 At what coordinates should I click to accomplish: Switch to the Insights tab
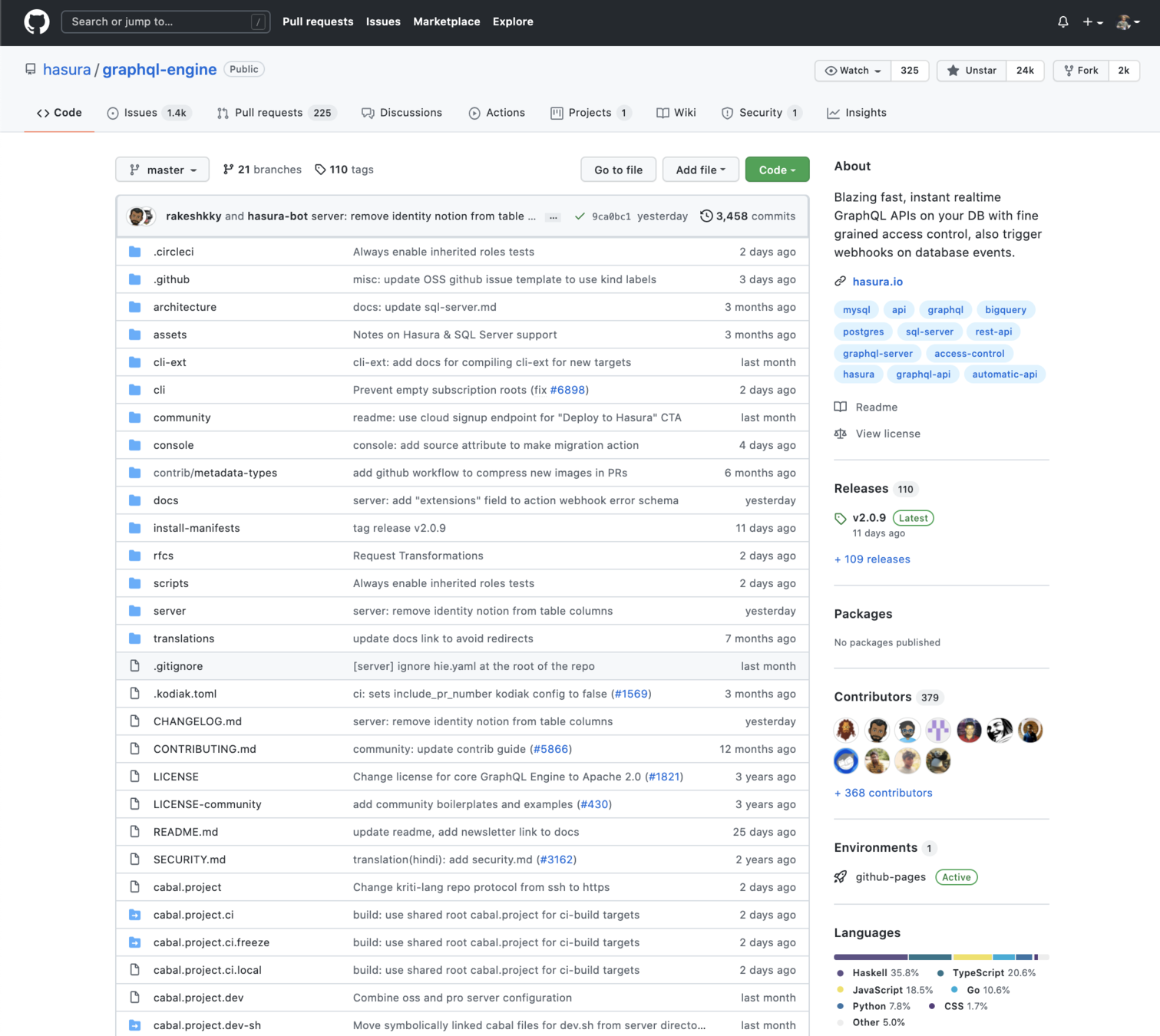(857, 113)
